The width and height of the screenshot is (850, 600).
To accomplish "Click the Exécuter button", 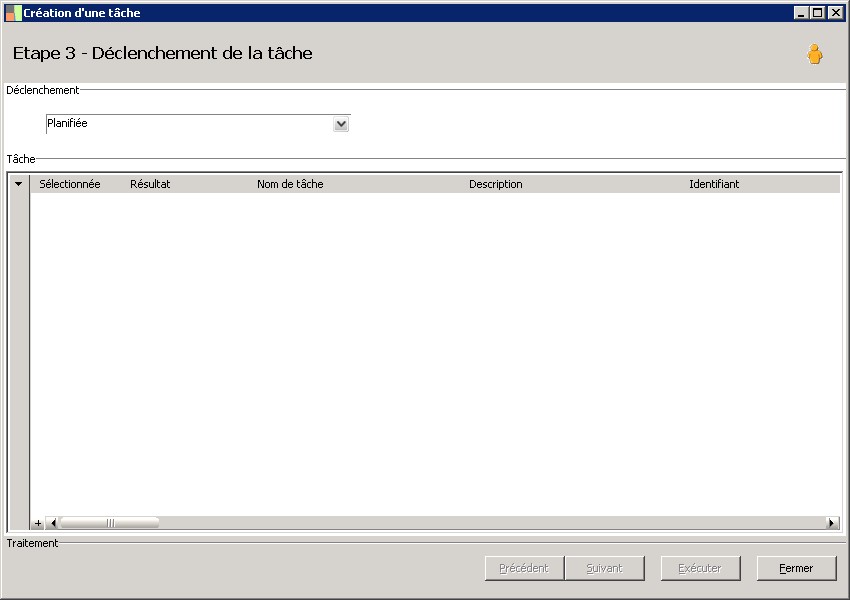I will pyautogui.click(x=700, y=568).
